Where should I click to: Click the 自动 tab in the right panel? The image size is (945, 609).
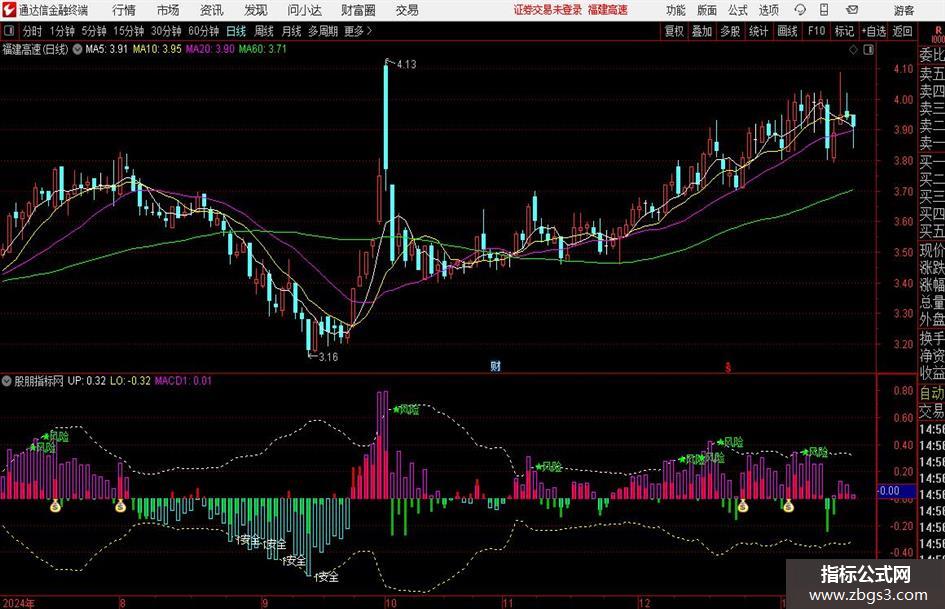coord(932,393)
